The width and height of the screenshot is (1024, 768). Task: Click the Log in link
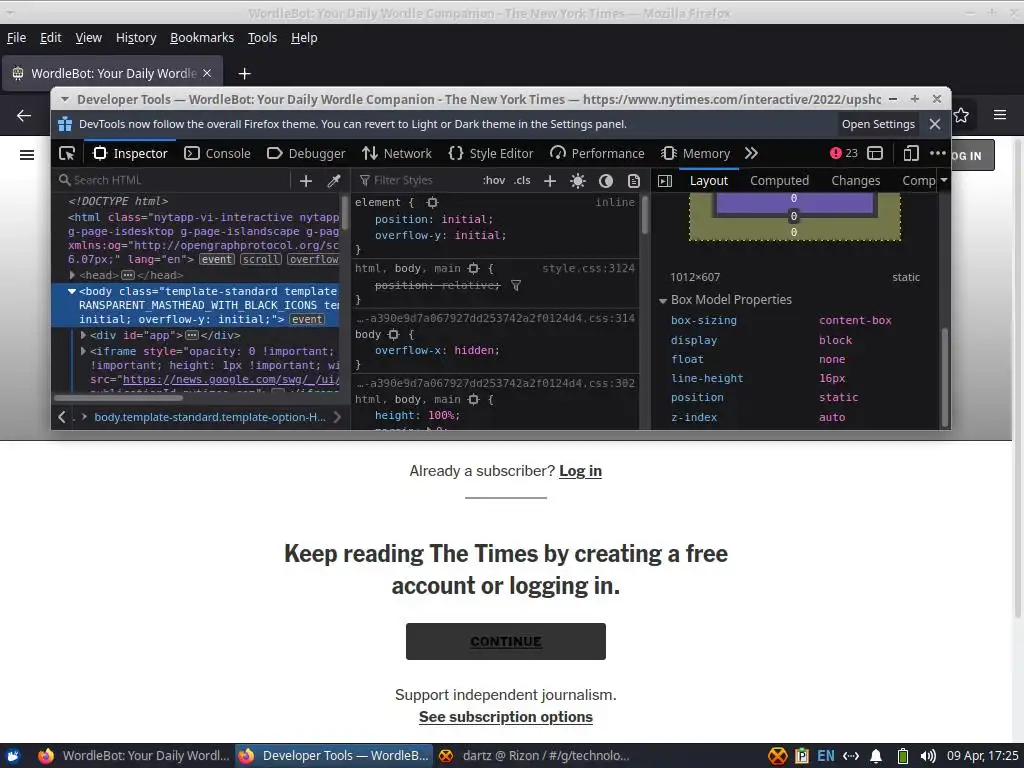tap(581, 471)
